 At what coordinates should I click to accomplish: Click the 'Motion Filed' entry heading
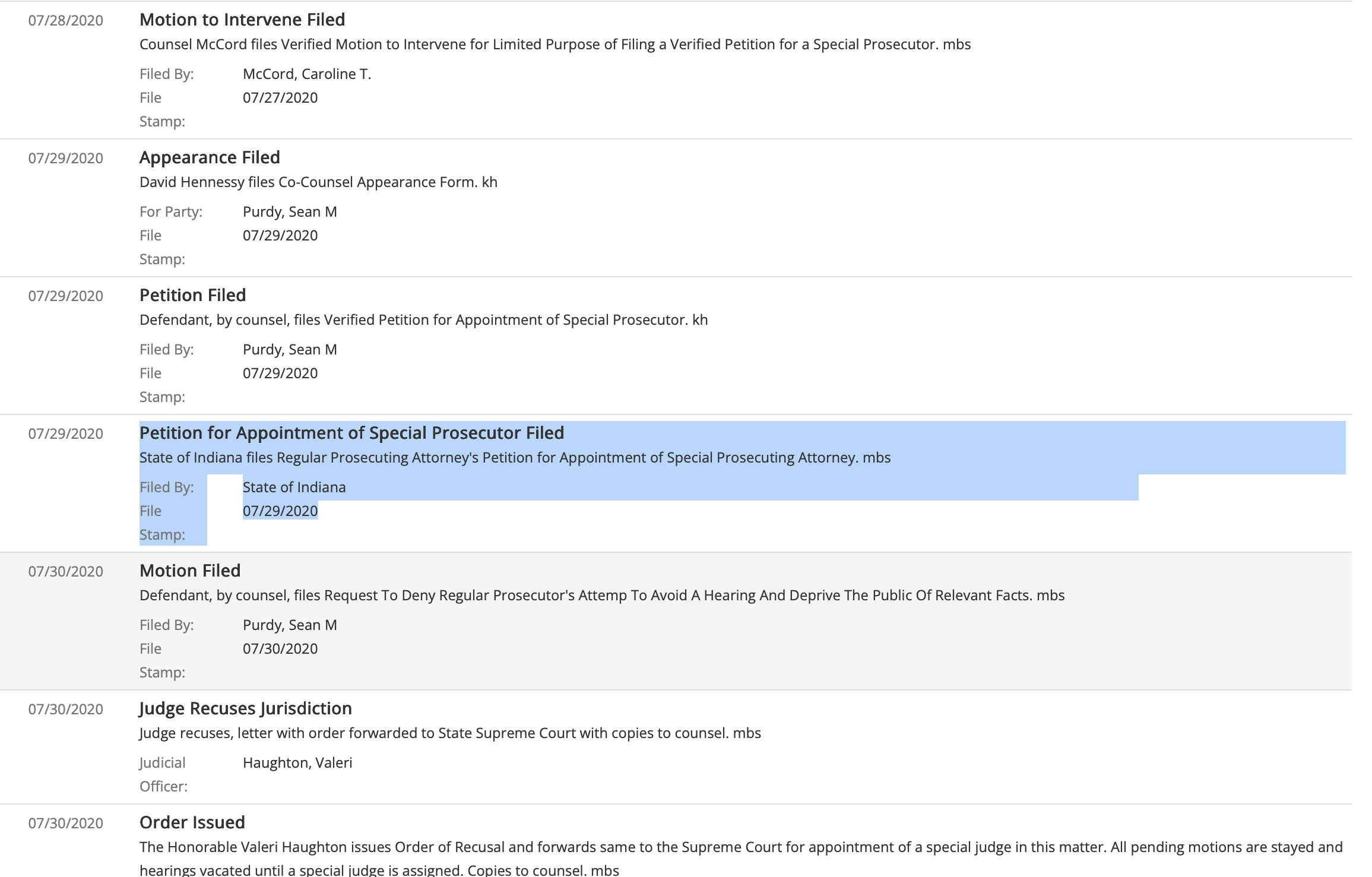tap(190, 571)
